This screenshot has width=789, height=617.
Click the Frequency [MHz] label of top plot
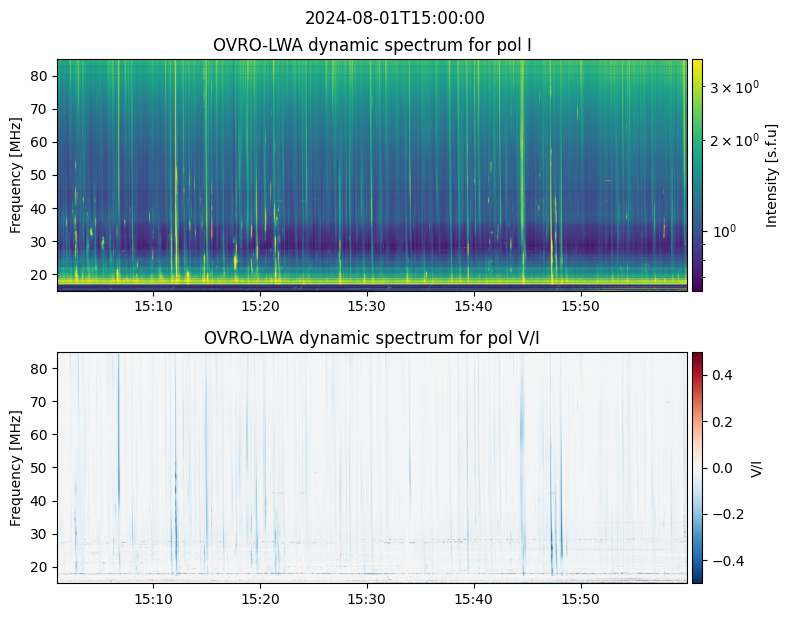pyautogui.click(x=16, y=176)
